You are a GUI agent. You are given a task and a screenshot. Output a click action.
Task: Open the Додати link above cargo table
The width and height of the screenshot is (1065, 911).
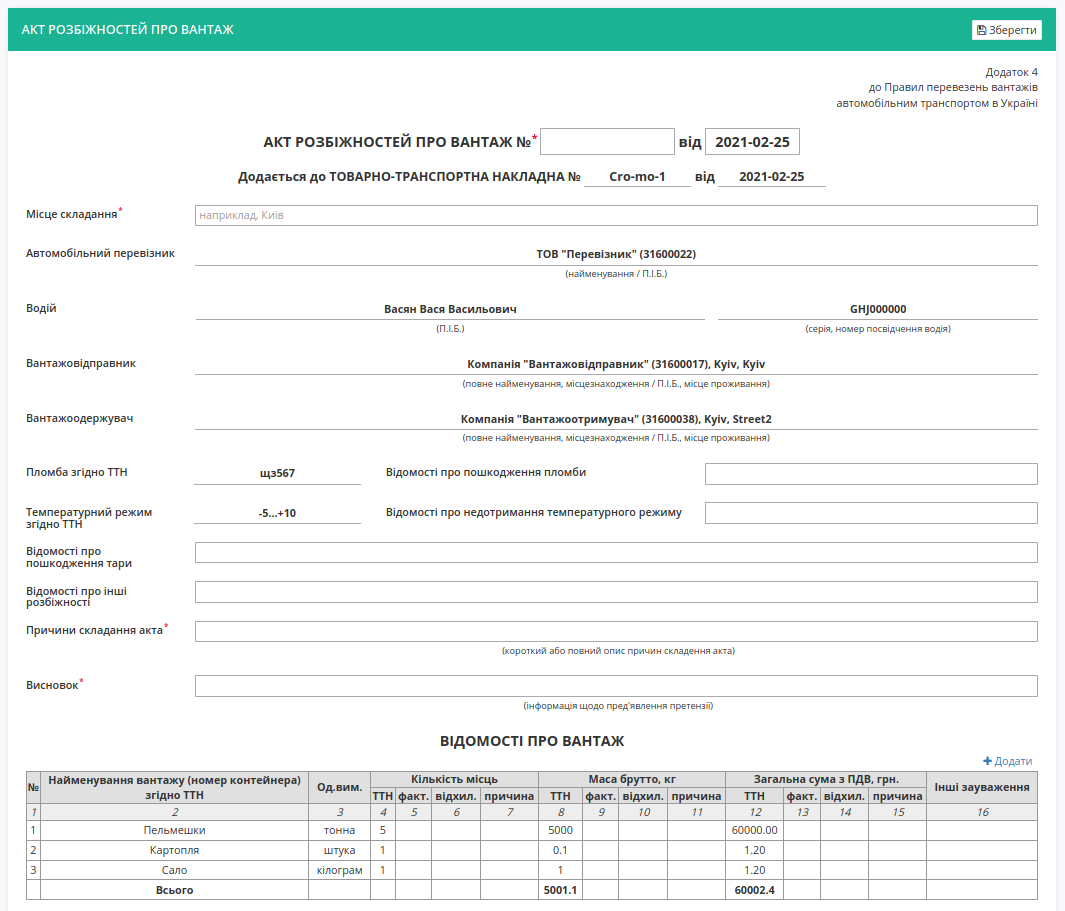coord(1008,761)
